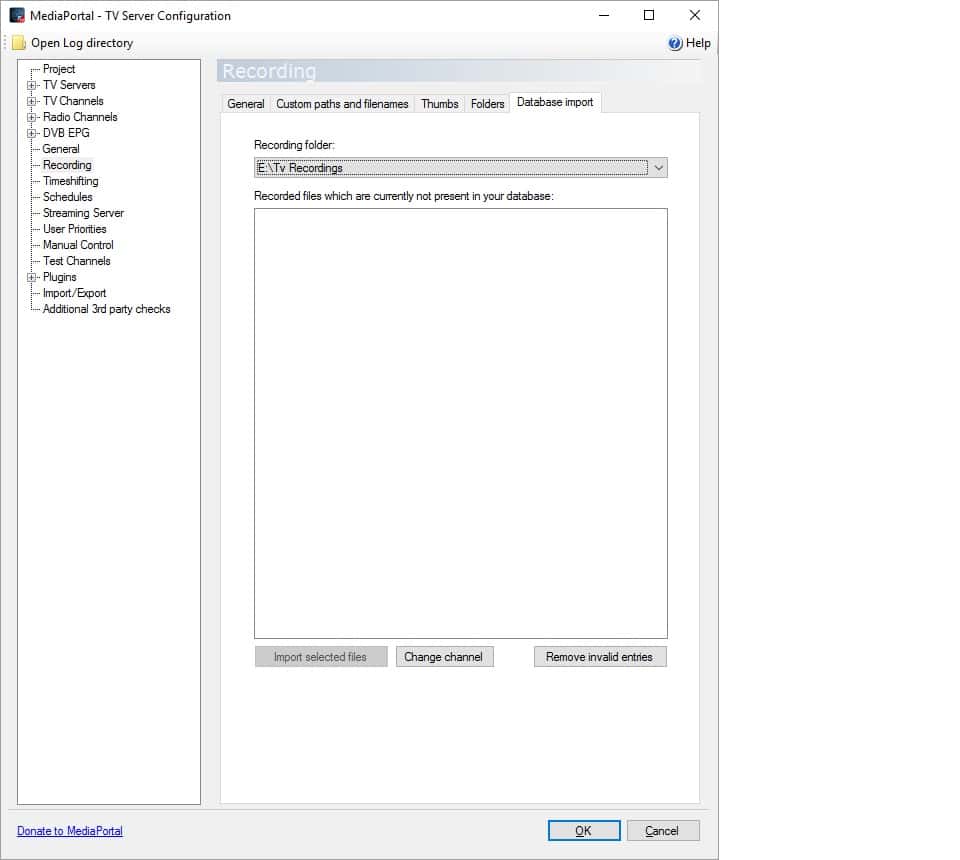Select Timeshifting in the settings tree
Screen dimensions: 960x860
click(70, 181)
